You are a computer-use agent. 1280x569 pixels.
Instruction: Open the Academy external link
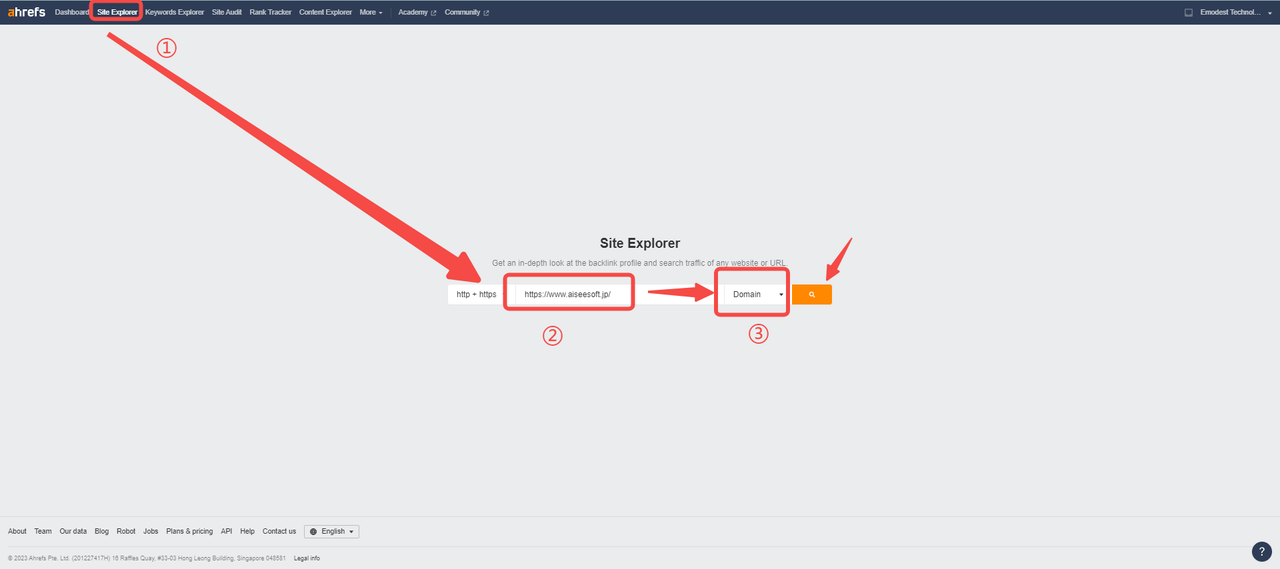(417, 12)
